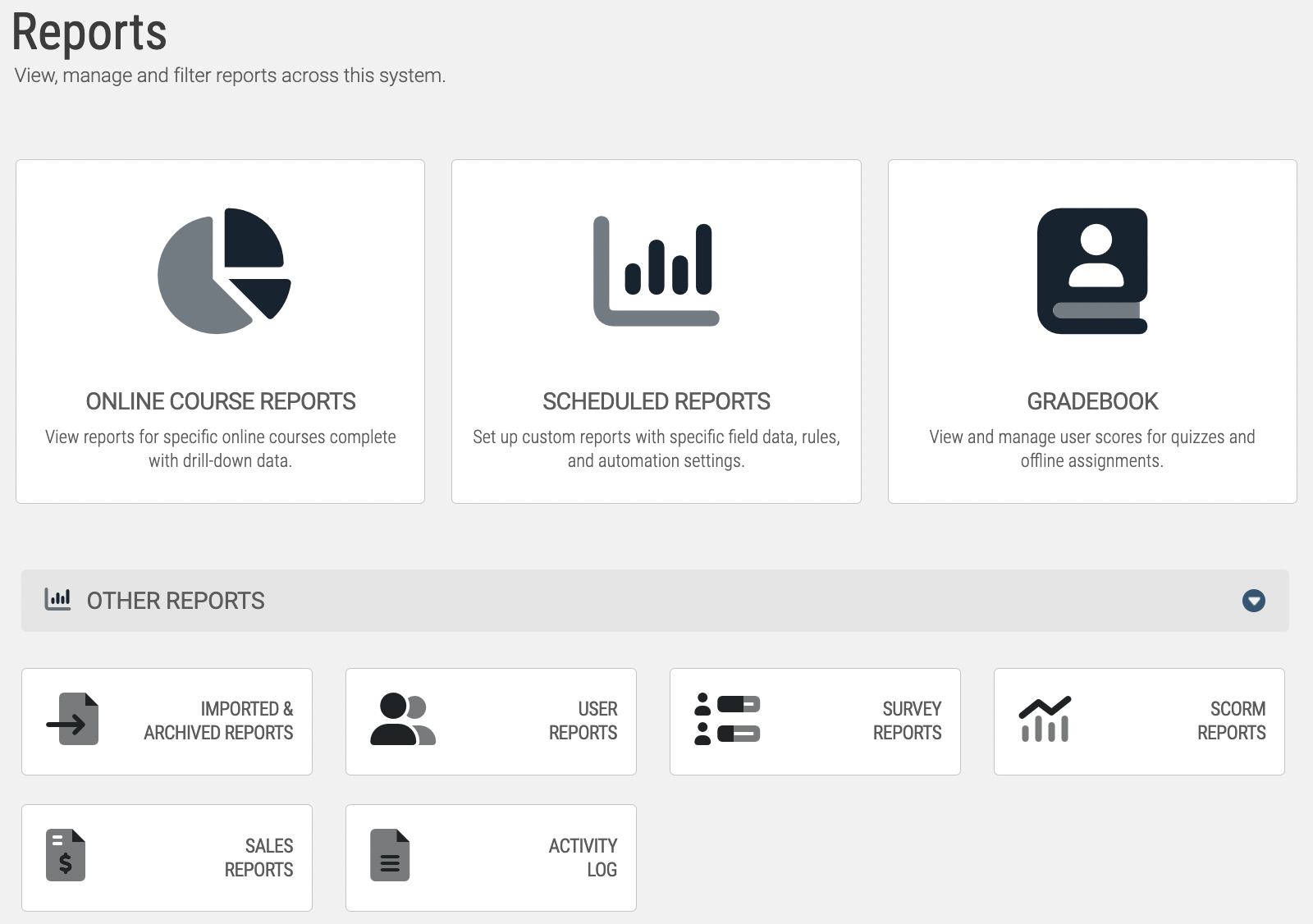1313x924 pixels.
Task: Click 'View reports for specific online courses' description
Action: (221, 449)
